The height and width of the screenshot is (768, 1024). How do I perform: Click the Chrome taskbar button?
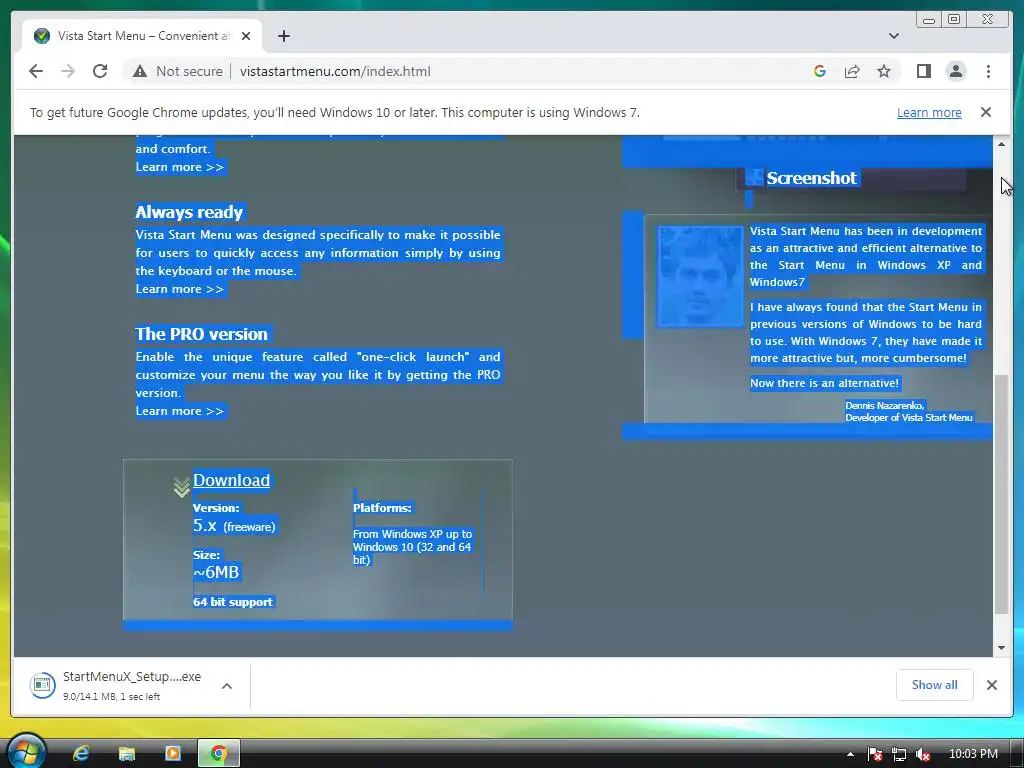point(219,754)
